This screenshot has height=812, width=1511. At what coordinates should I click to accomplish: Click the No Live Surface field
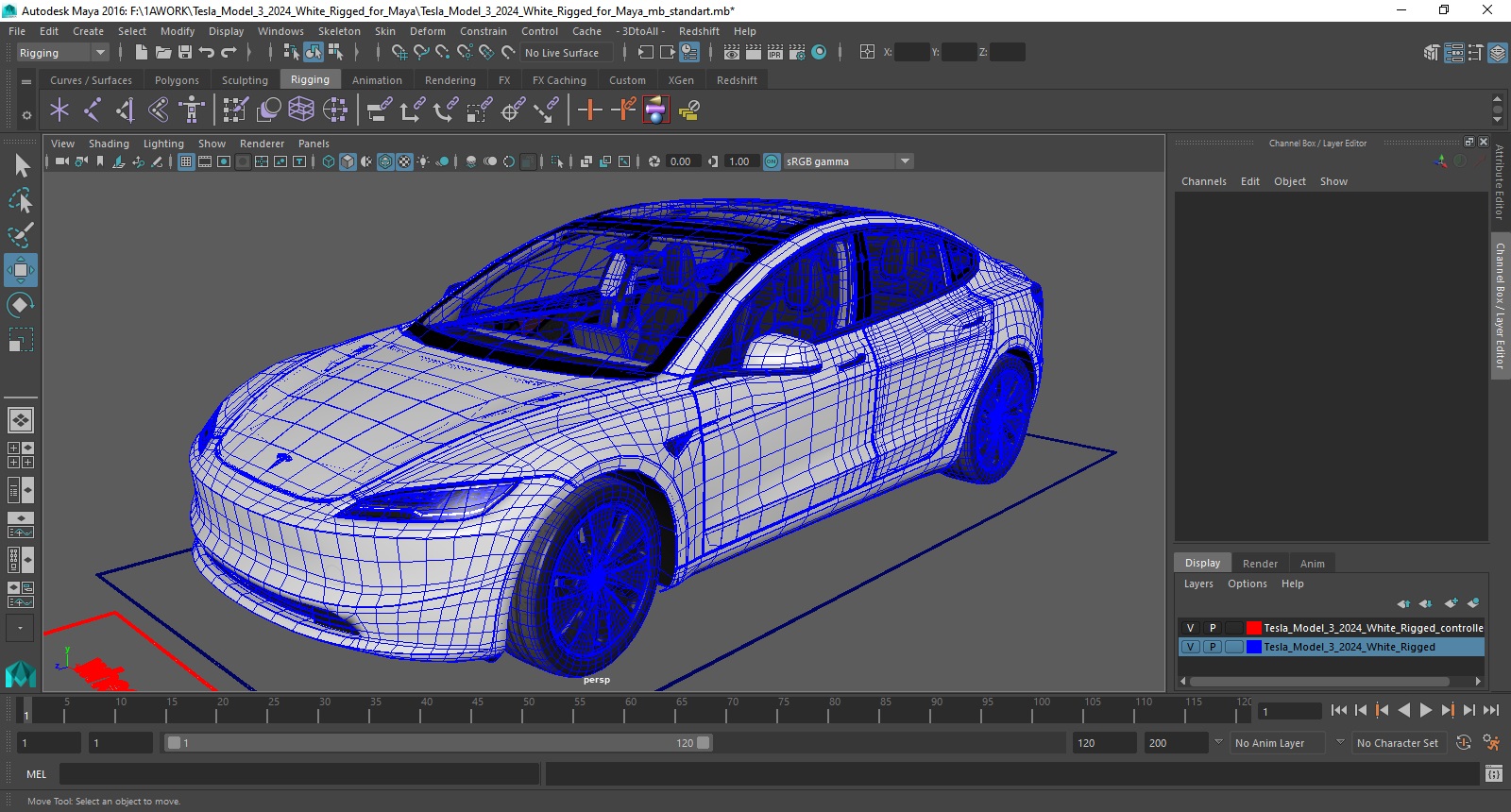point(567,53)
